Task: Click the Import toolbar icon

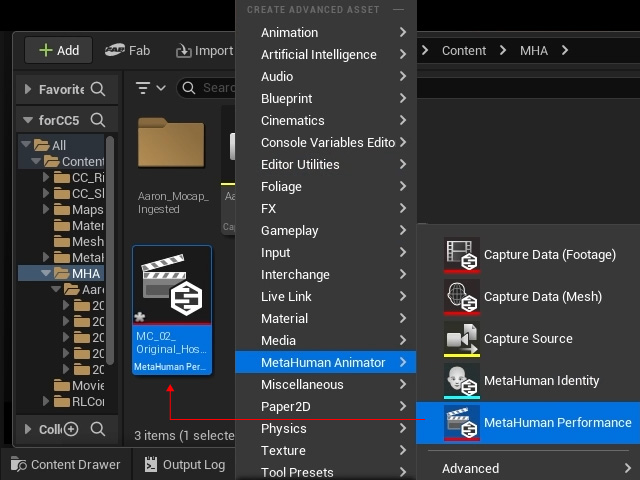Action: (x=184, y=51)
